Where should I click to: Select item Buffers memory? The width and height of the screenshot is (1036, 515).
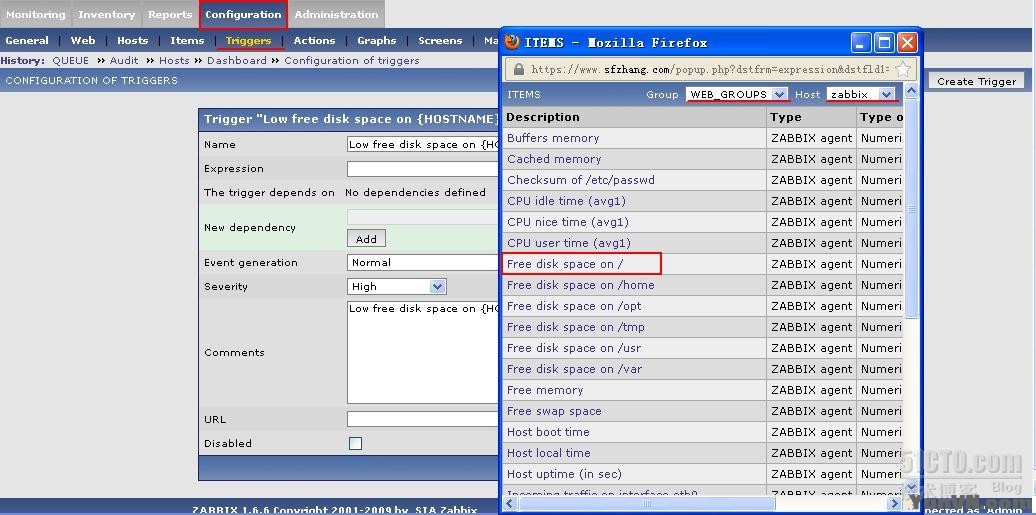click(553, 138)
